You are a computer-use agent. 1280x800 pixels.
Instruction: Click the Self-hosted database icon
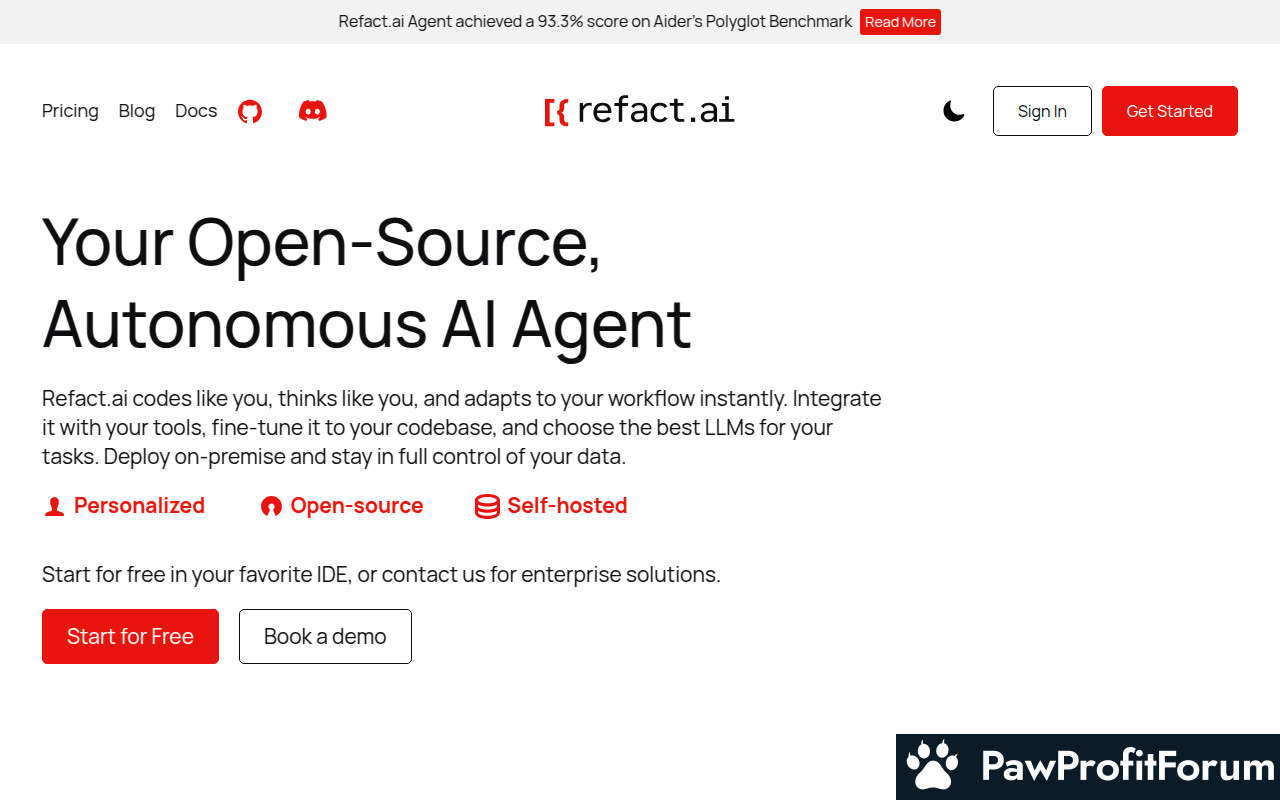pyautogui.click(x=487, y=507)
